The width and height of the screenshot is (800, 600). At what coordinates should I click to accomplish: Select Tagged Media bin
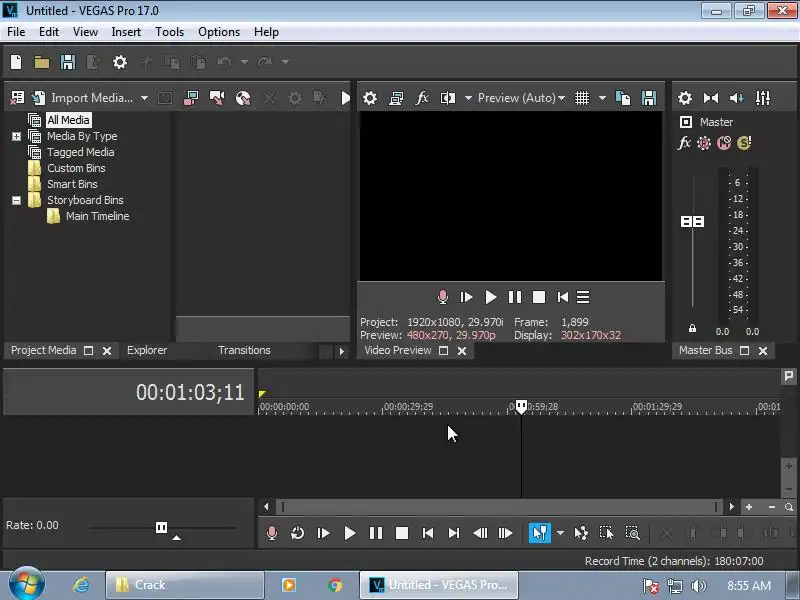[81, 152]
